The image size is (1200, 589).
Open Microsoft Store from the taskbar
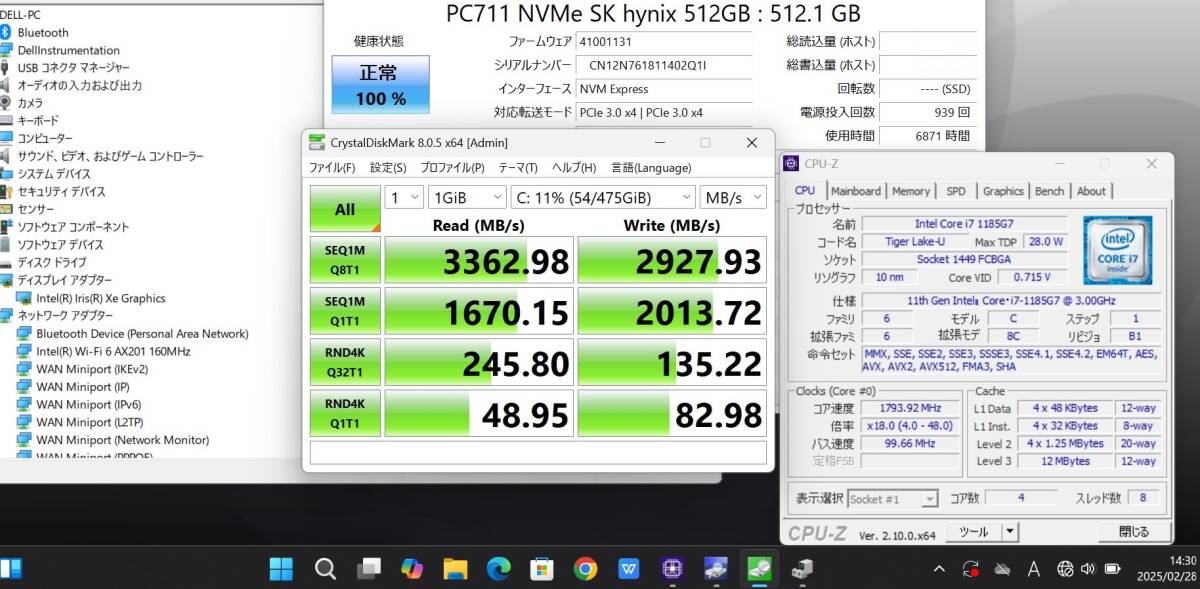click(x=542, y=569)
